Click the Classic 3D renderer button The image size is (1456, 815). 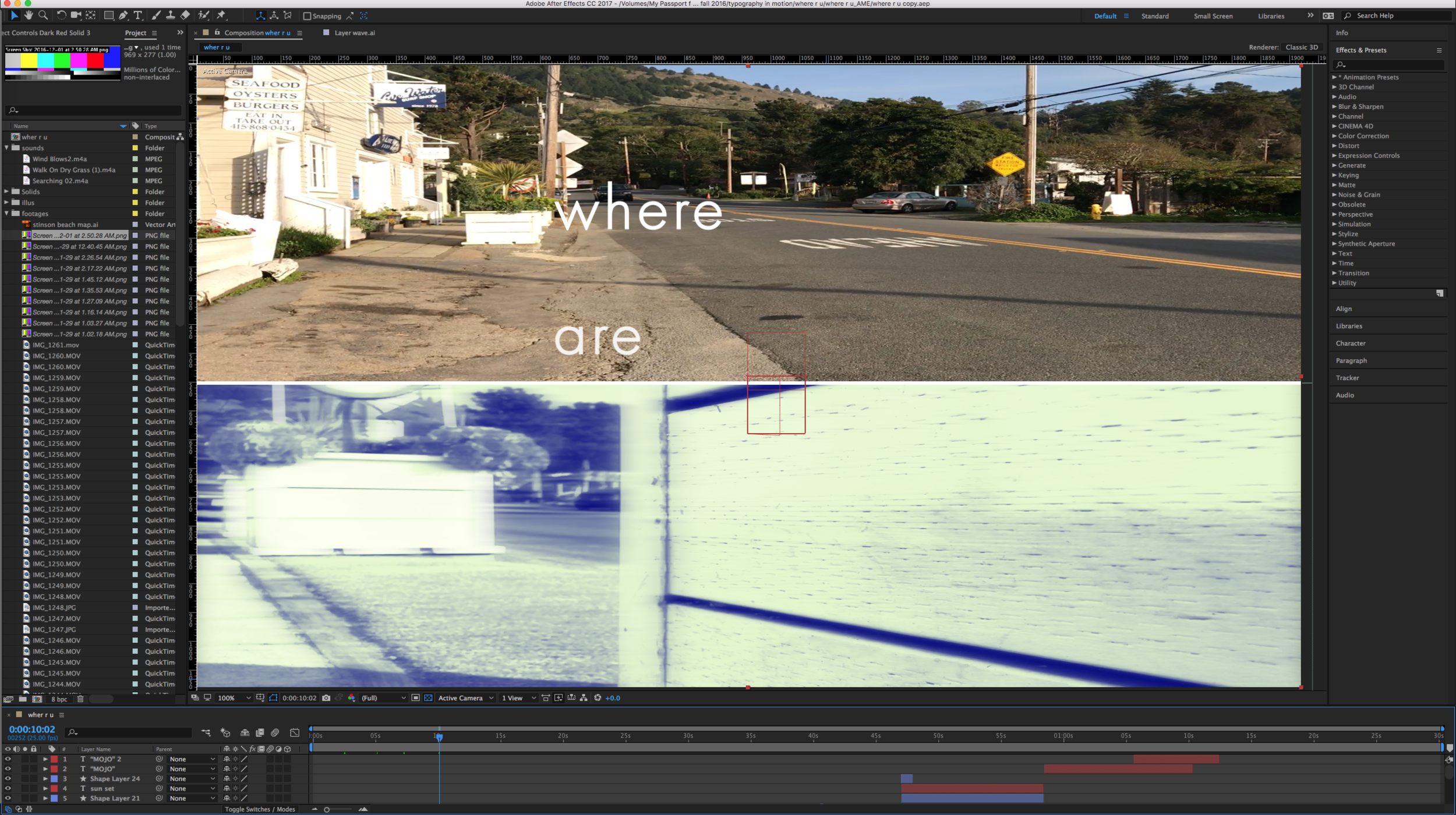[1302, 47]
